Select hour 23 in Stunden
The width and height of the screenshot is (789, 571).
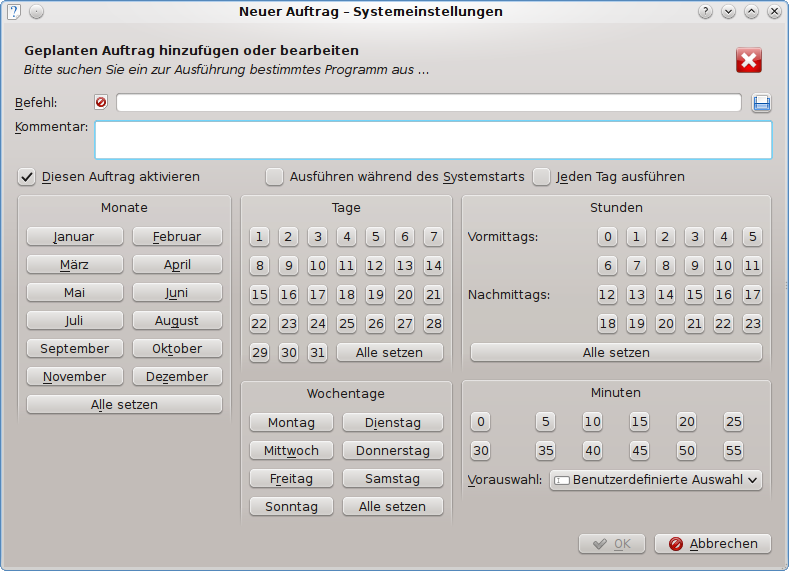[752, 323]
